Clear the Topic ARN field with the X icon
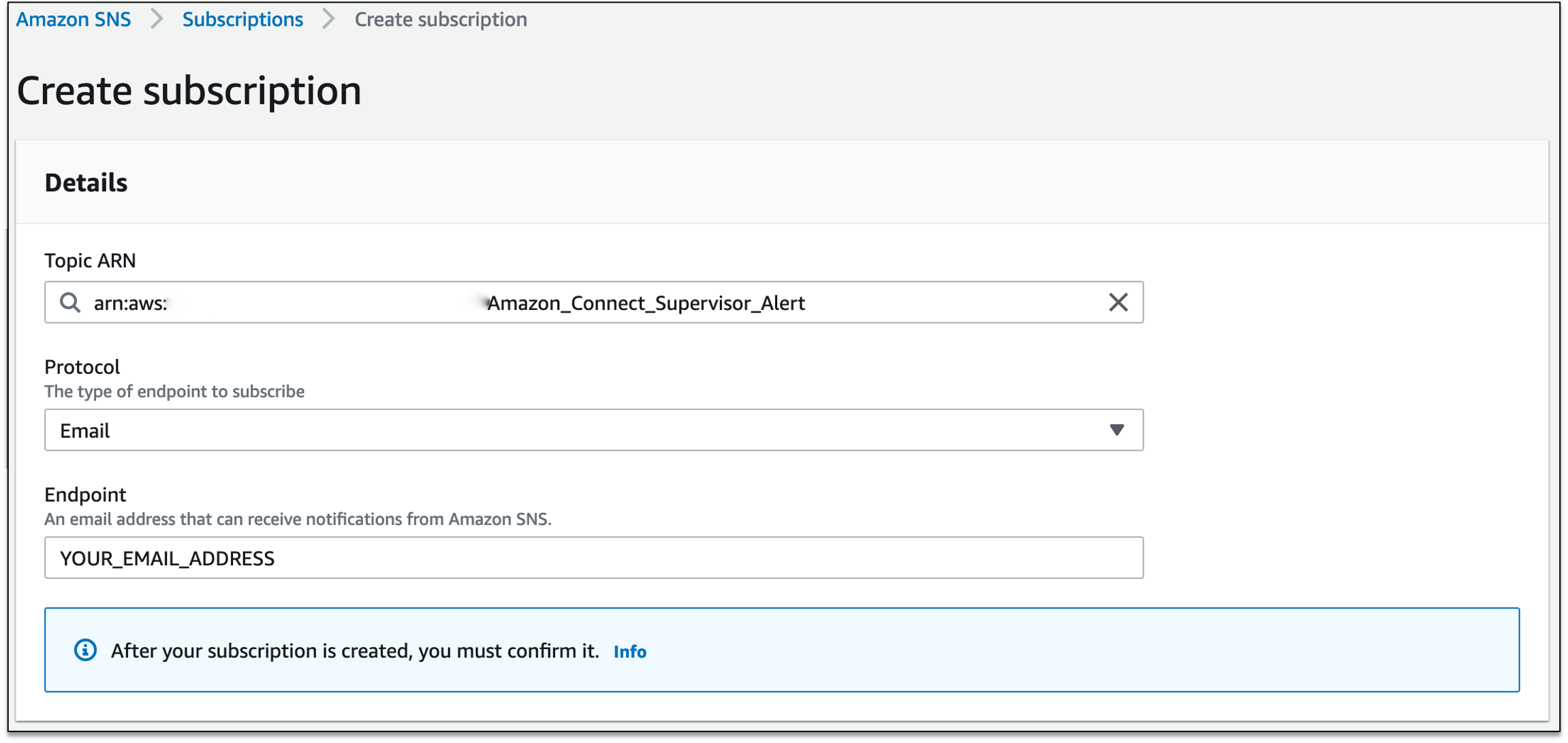This screenshot has height=743, width=1568. pos(1118,302)
